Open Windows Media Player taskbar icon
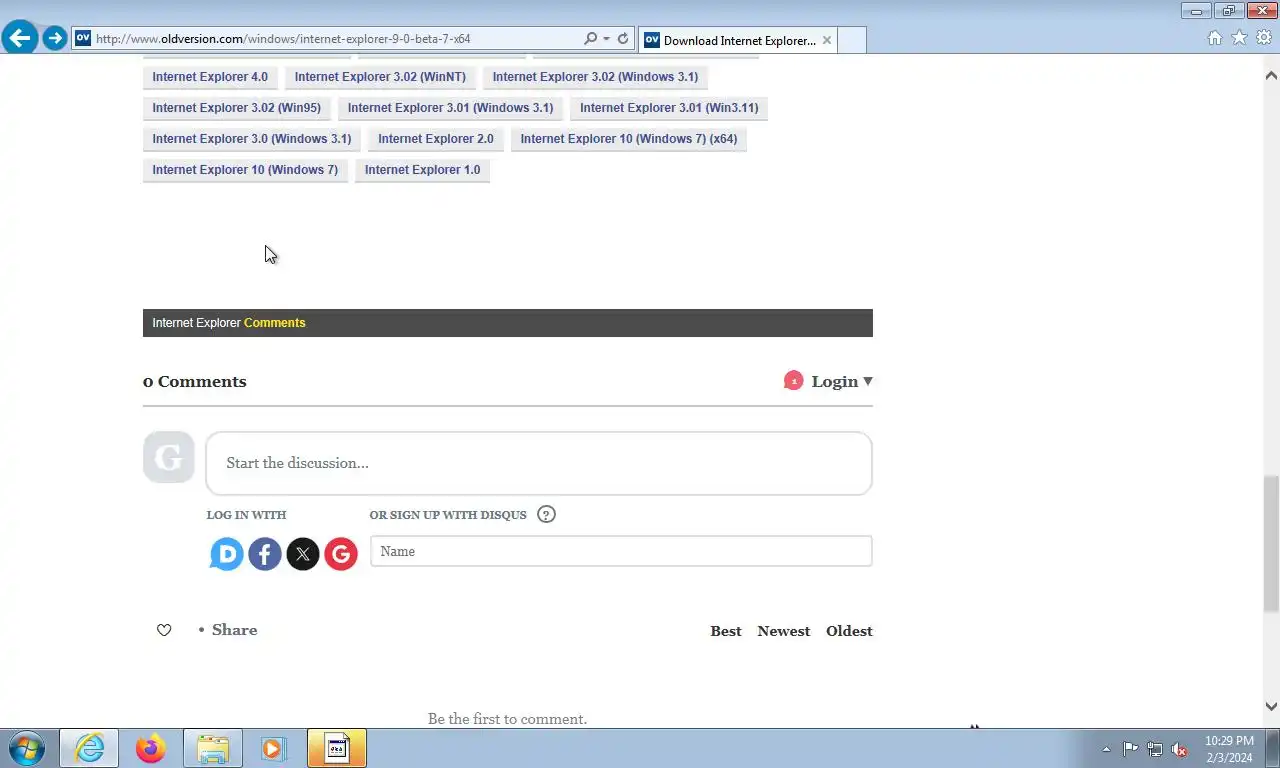Screen dimensions: 1280x768 coord(274,748)
